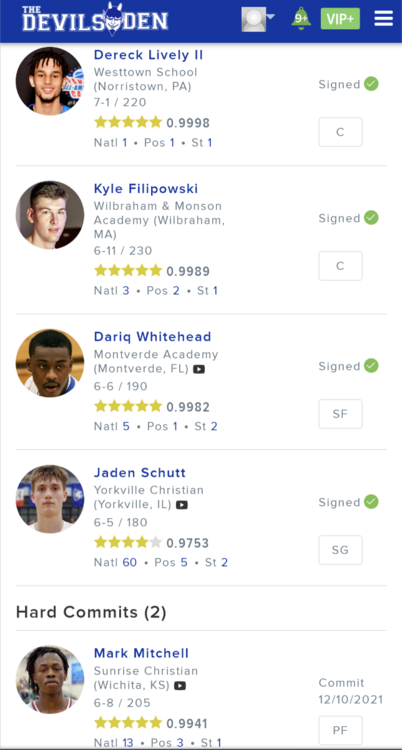Click the VIP+ button
This screenshot has height=750, width=402.
340,19
